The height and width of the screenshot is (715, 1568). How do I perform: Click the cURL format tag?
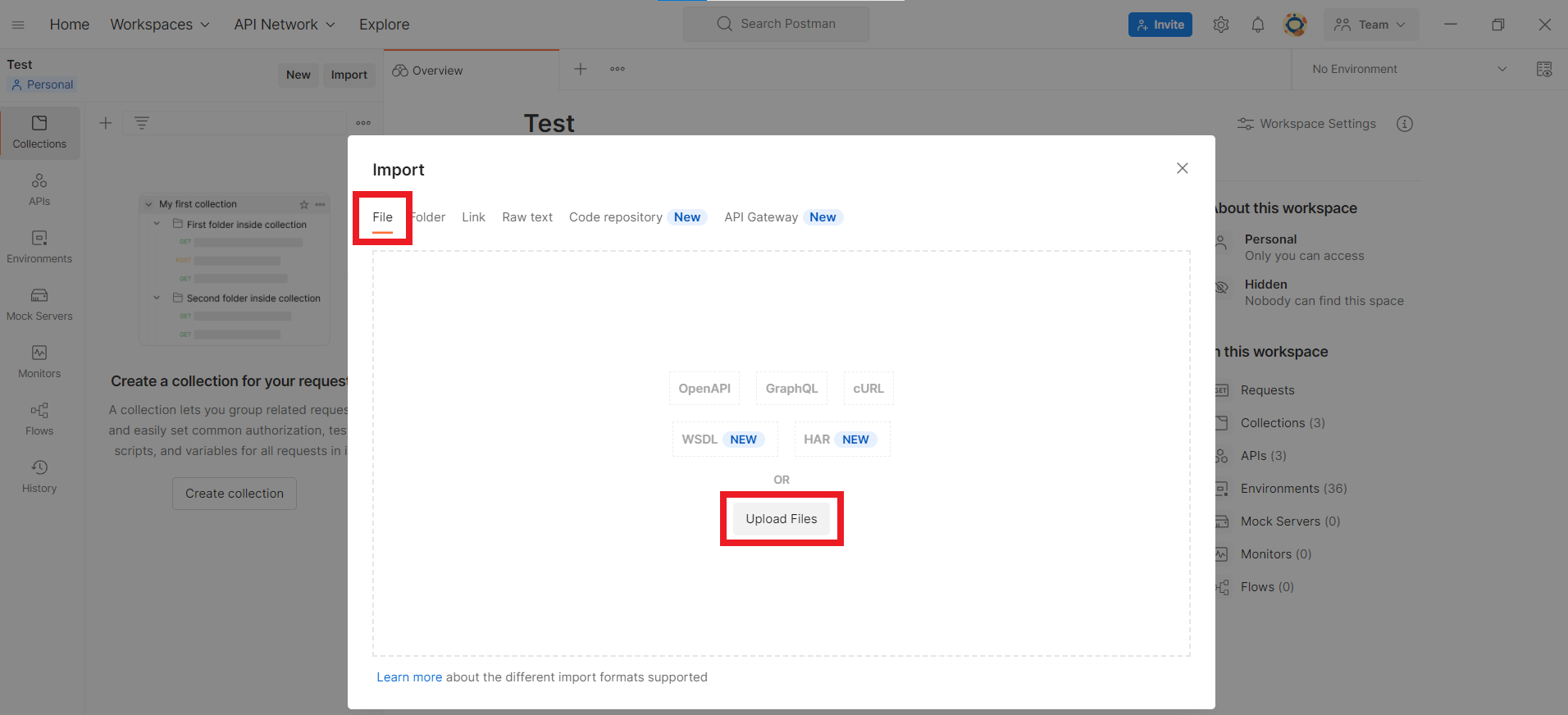pyautogui.click(x=868, y=389)
